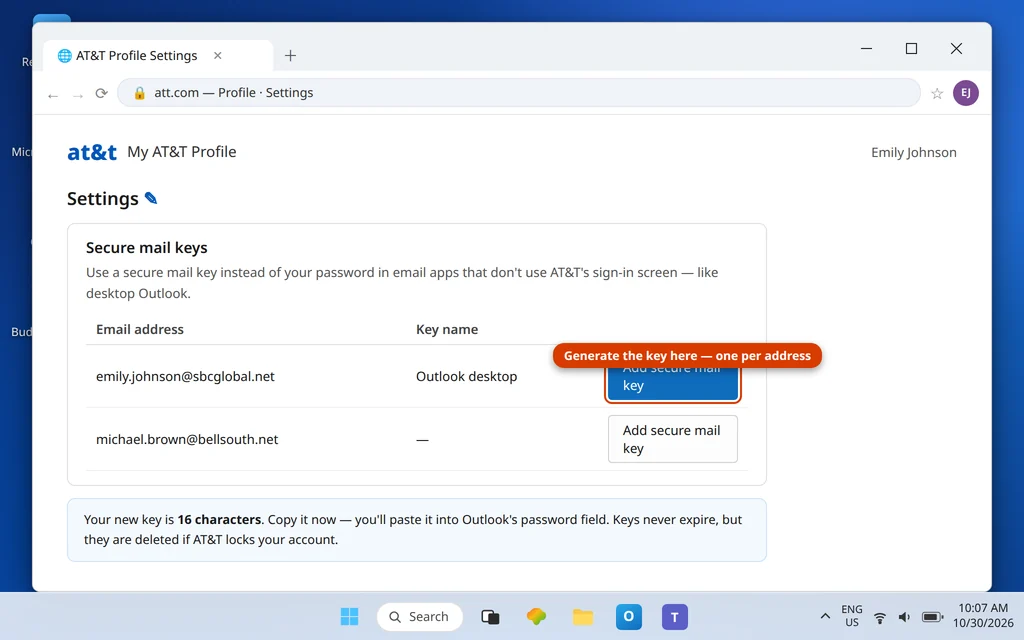
Task: Click the My AT&T Profile title
Action: pyautogui.click(x=182, y=152)
